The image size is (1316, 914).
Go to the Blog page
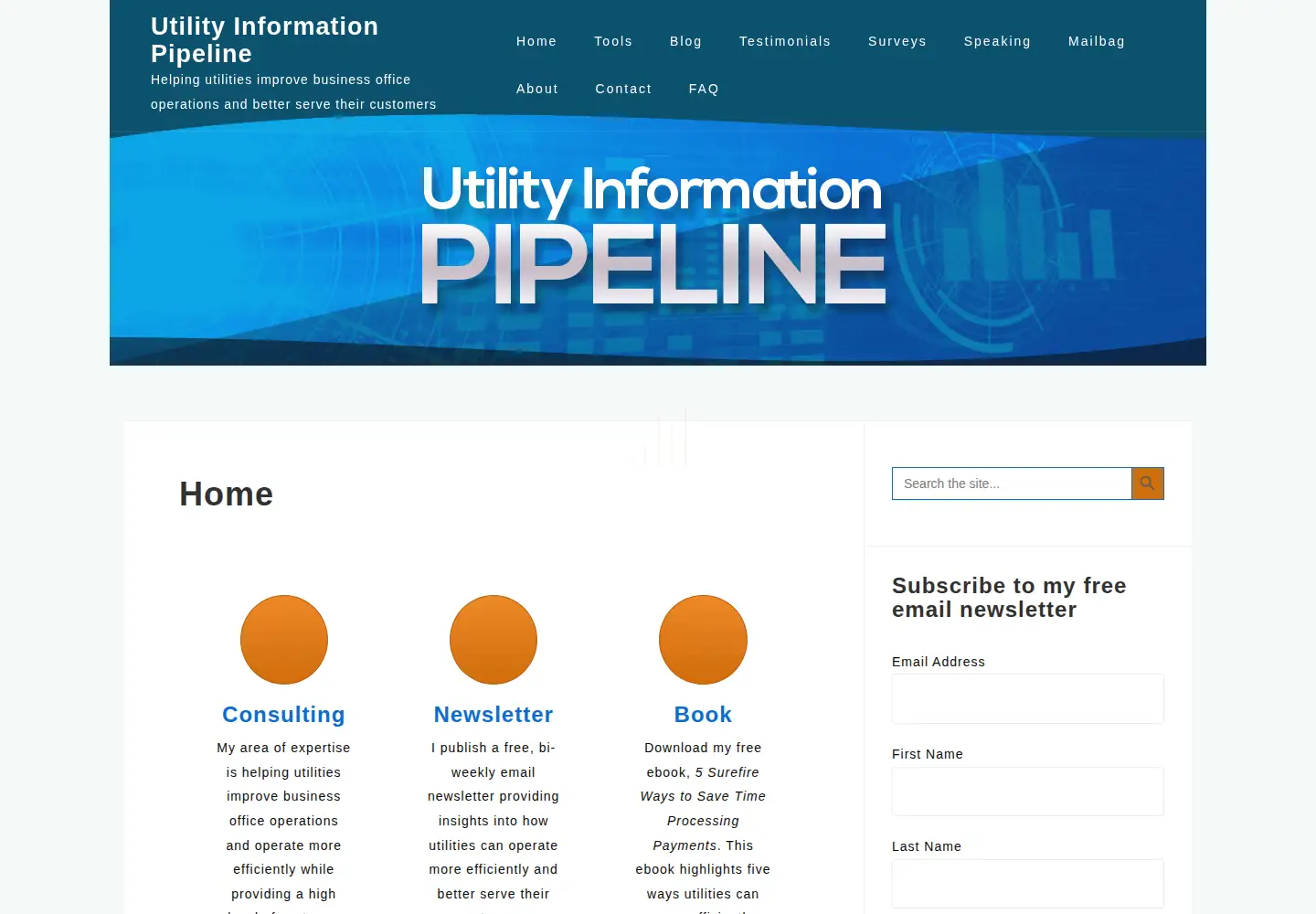pyautogui.click(x=686, y=41)
